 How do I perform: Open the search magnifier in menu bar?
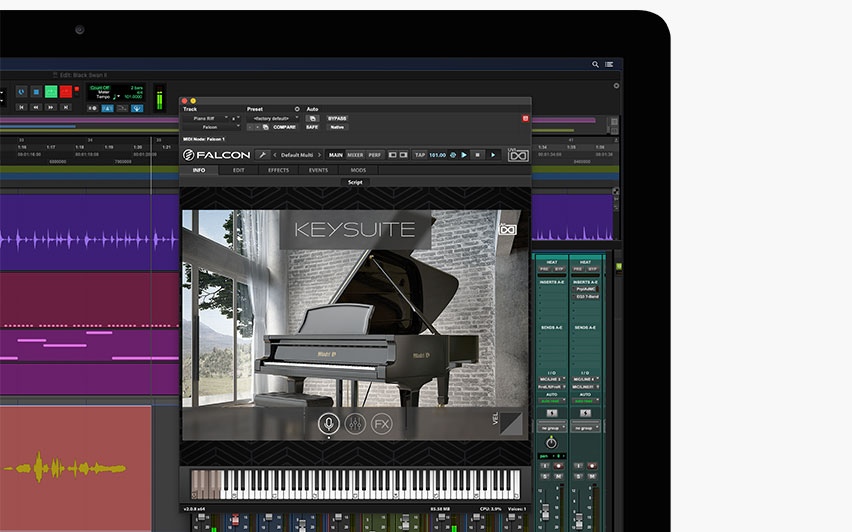(595, 64)
